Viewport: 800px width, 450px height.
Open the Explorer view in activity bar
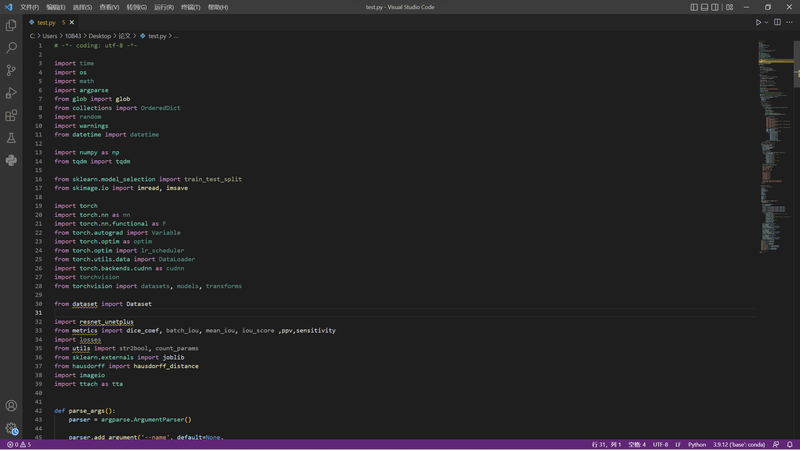(11, 25)
